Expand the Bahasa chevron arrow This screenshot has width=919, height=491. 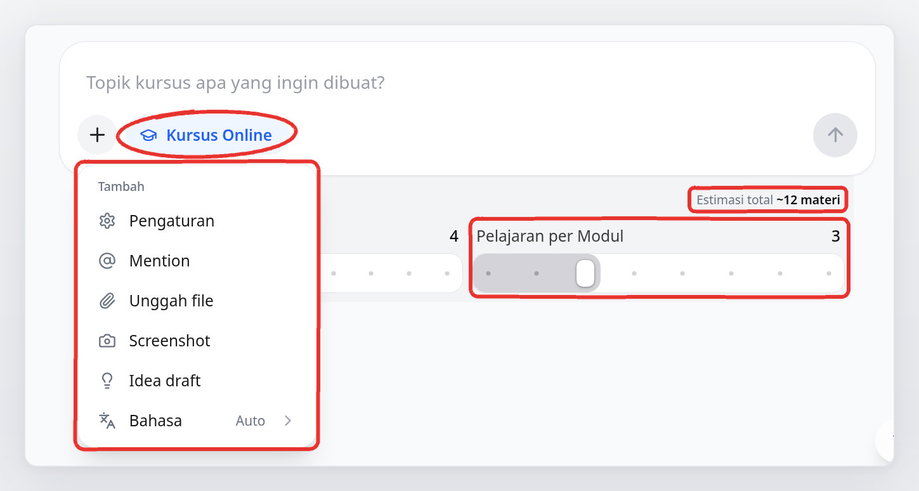point(288,420)
